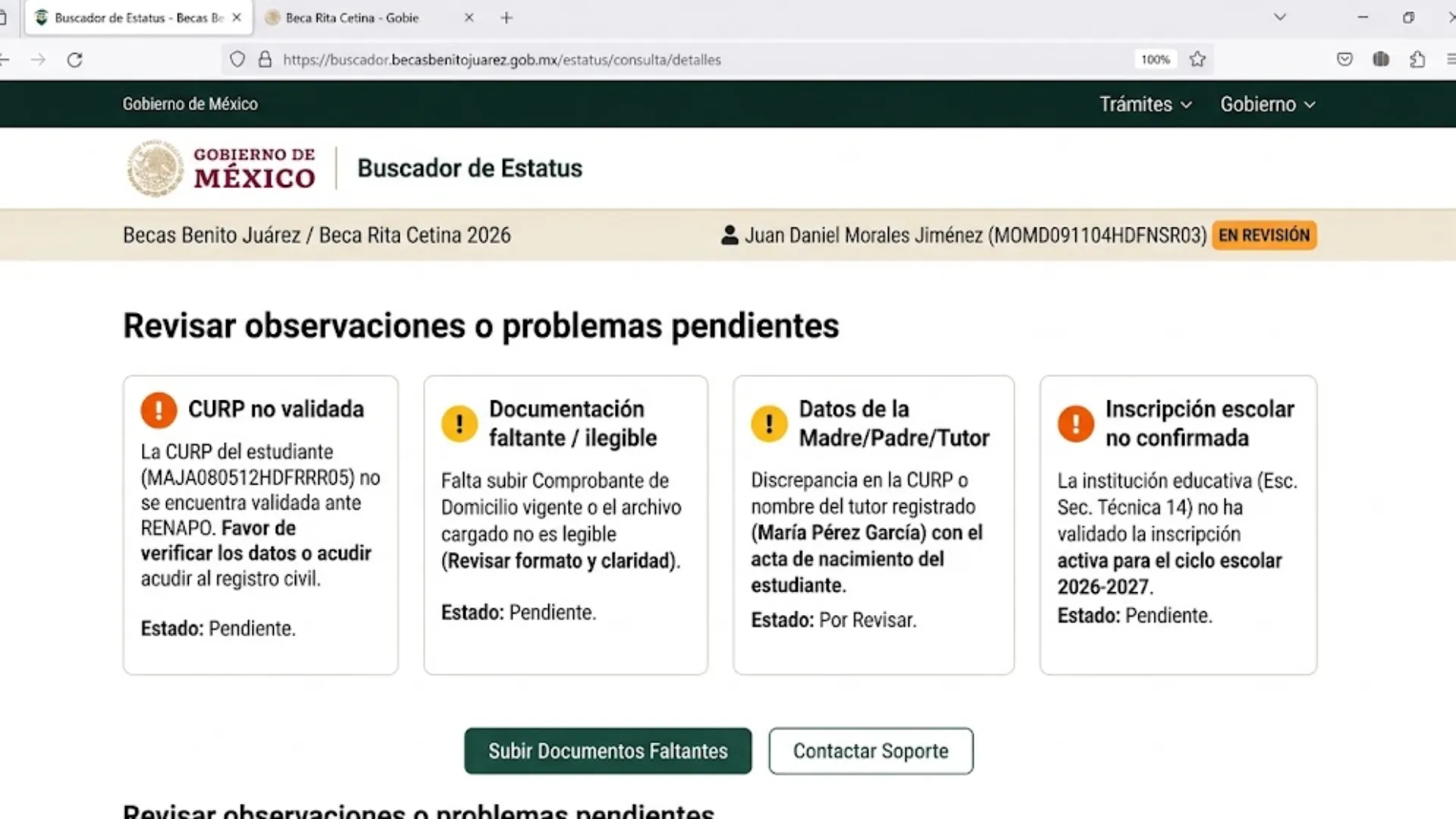Close the Buscador de Estatus tab
1456x819 pixels.
tap(237, 17)
